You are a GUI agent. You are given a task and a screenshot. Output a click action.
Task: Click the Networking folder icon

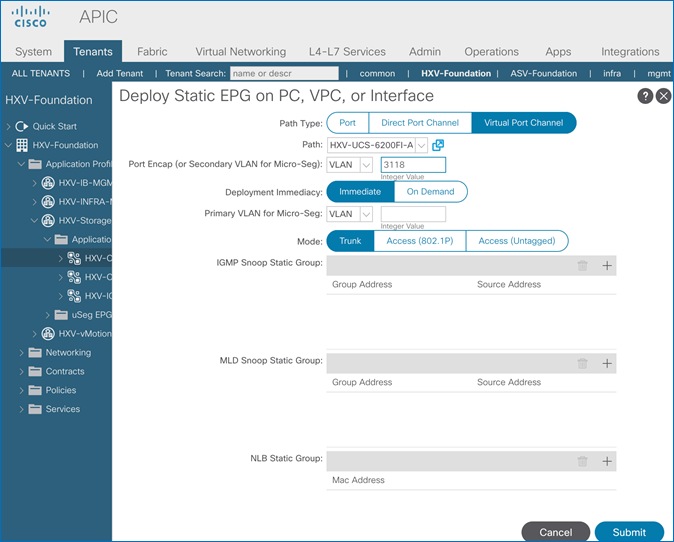(x=35, y=352)
